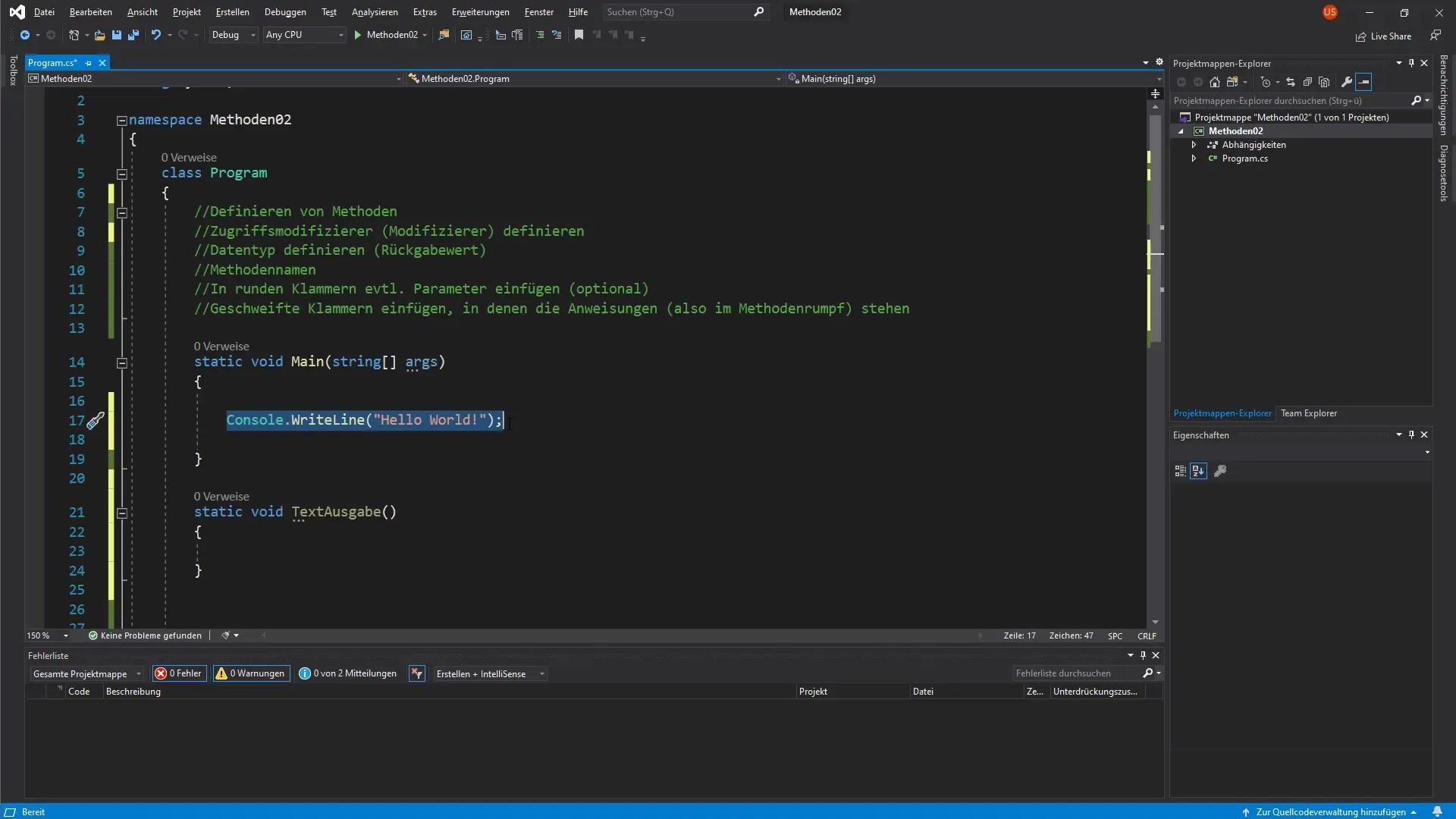
Task: Start debugging with the green play icon
Action: pos(357,35)
